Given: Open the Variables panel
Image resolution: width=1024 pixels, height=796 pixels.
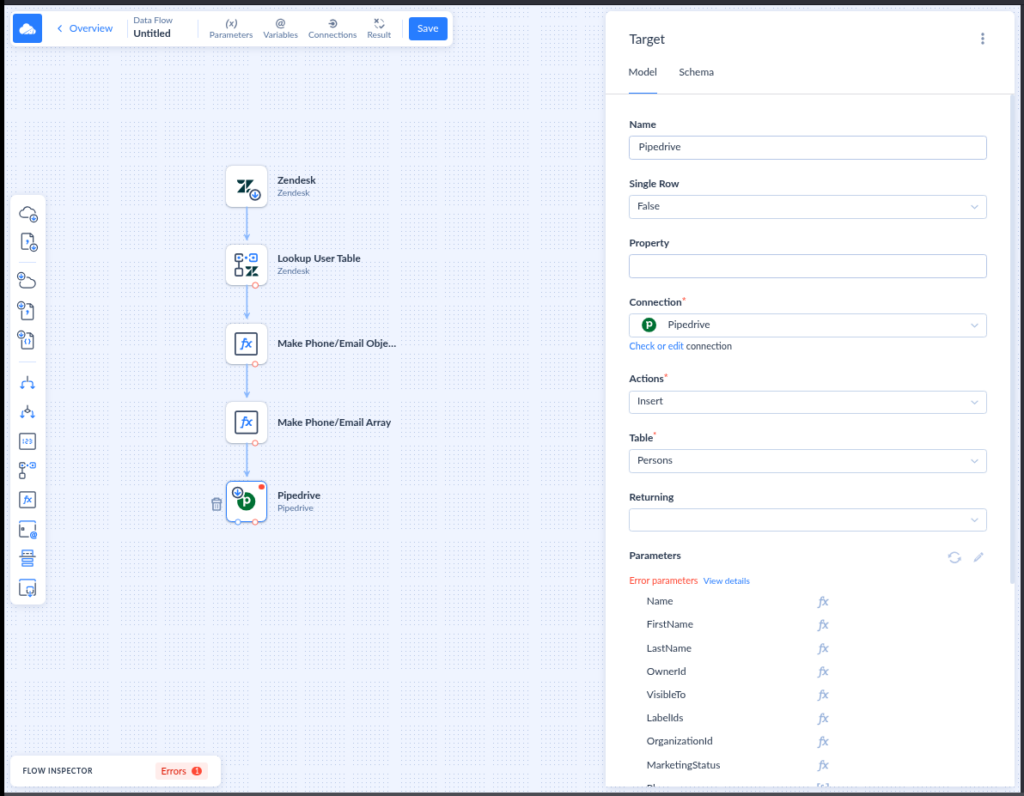Looking at the screenshot, I should [x=280, y=29].
